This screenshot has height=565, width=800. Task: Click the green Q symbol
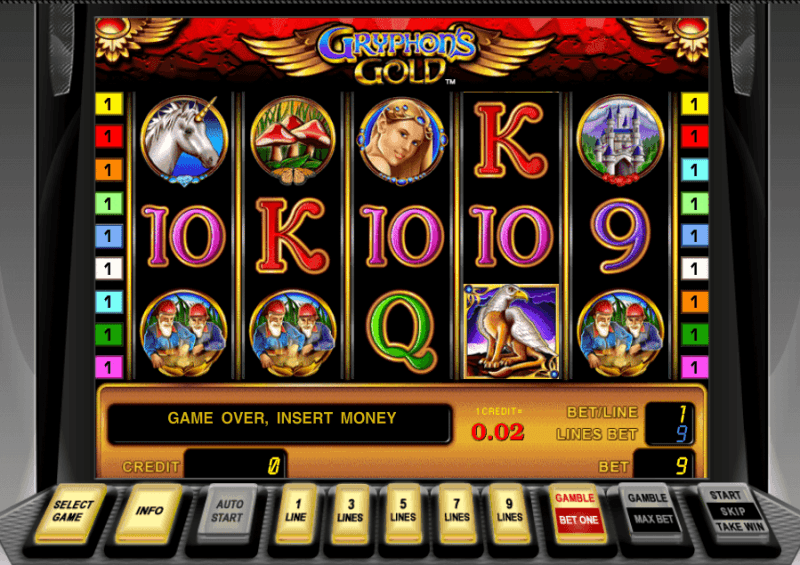tap(402, 332)
